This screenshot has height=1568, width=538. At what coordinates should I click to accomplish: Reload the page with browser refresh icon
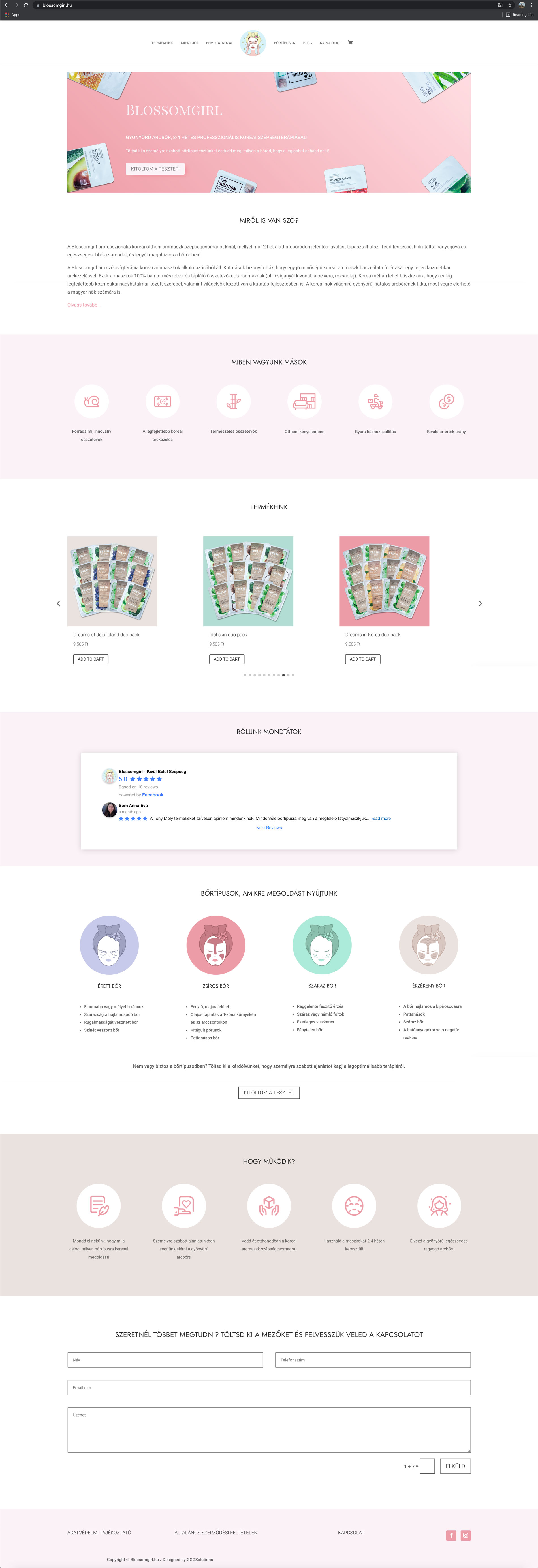[25, 5]
